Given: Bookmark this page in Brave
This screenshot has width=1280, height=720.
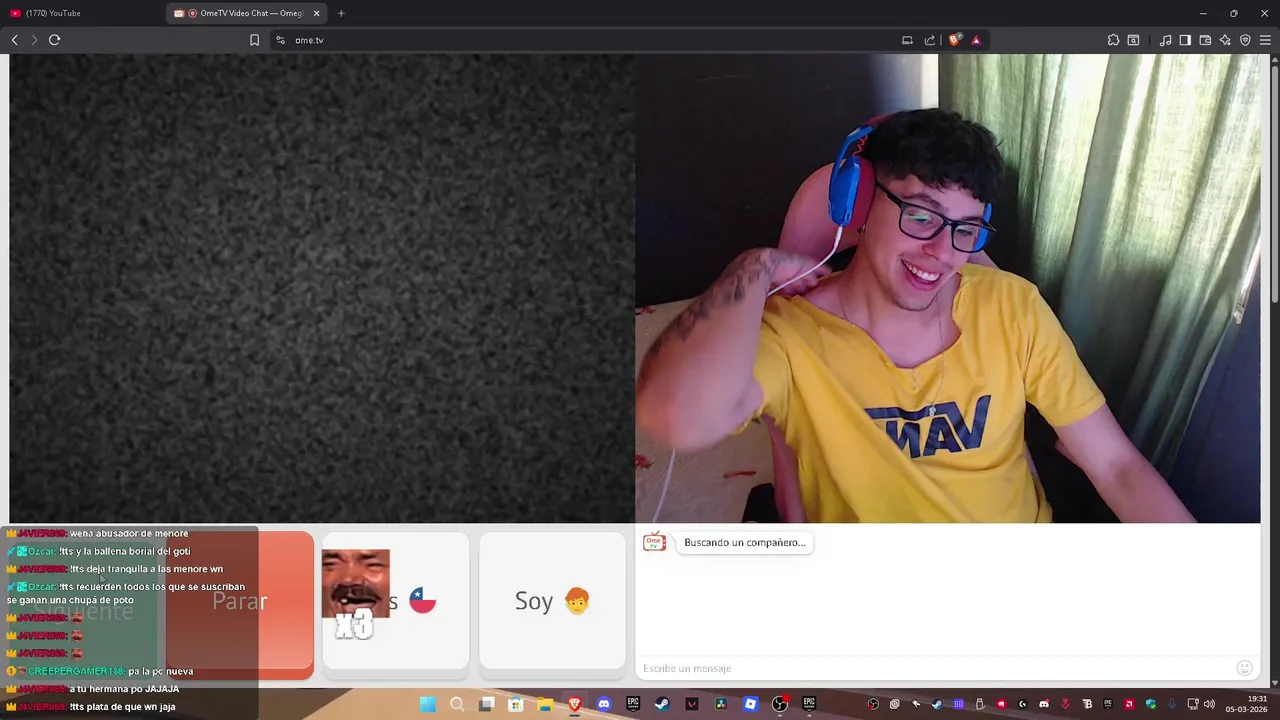Looking at the screenshot, I should click(x=254, y=40).
